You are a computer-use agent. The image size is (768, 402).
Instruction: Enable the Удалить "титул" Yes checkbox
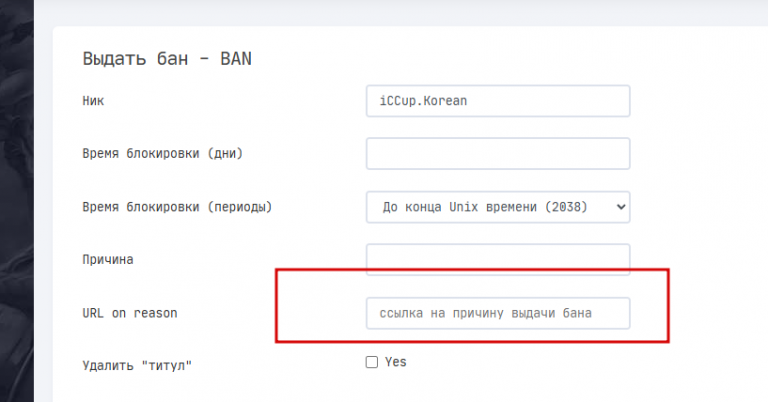(x=372, y=362)
